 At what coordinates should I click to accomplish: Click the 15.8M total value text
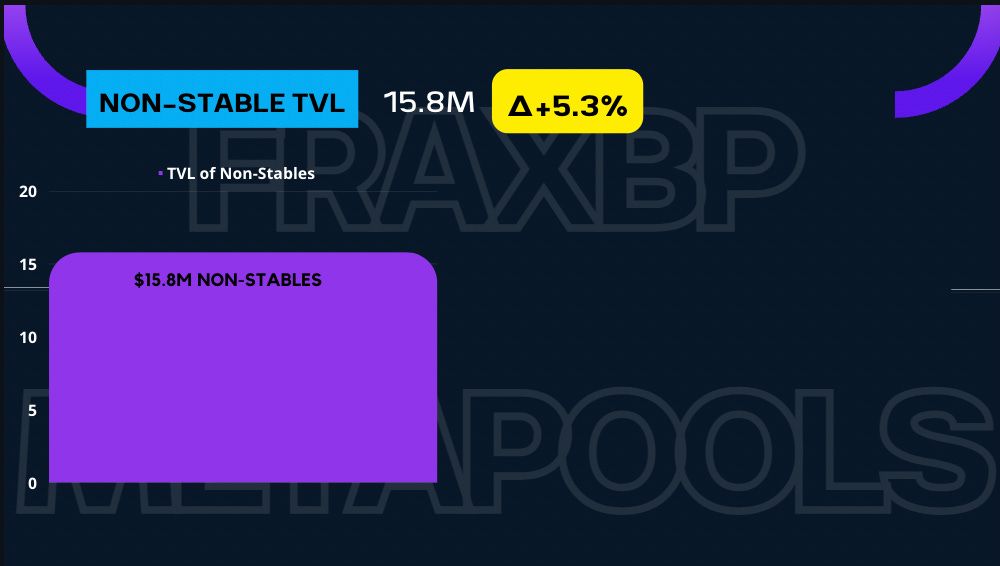(x=429, y=101)
